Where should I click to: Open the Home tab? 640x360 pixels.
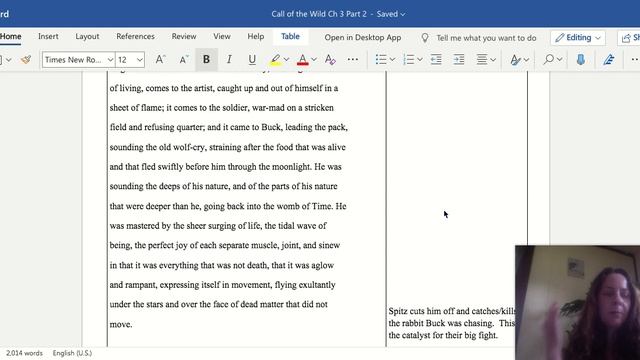click(x=11, y=36)
